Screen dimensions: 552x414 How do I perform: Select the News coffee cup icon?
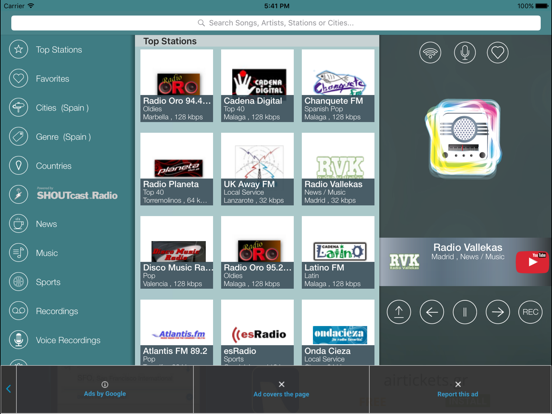(x=18, y=224)
